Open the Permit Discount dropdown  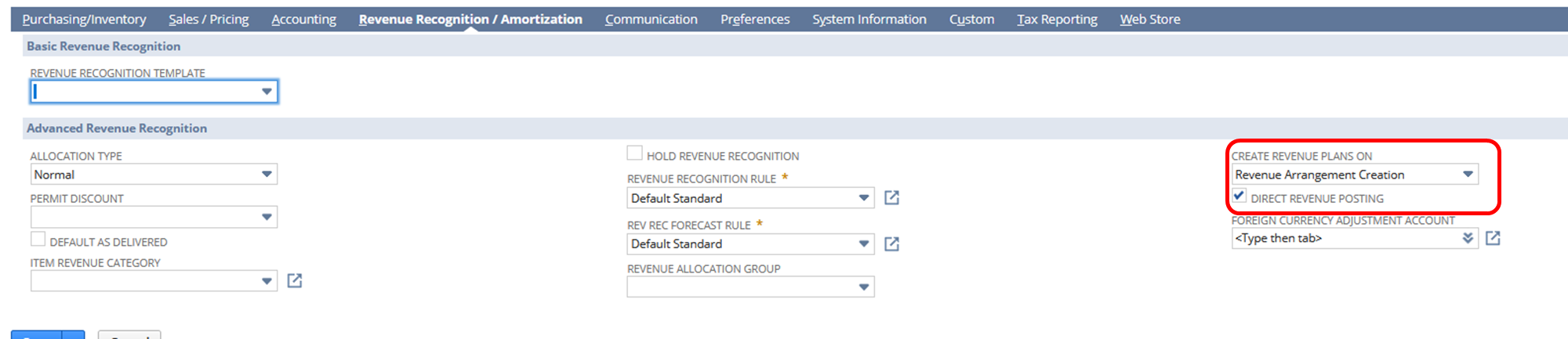[267, 217]
